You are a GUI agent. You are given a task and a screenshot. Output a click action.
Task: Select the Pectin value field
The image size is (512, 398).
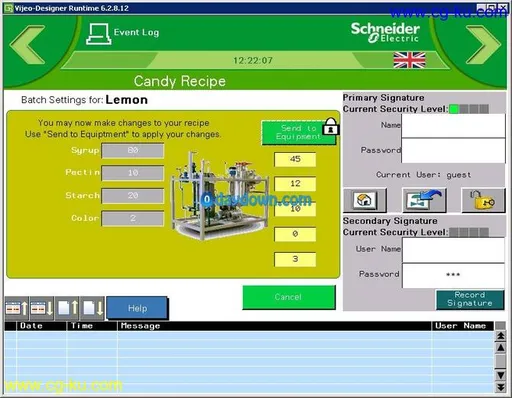coord(133,173)
